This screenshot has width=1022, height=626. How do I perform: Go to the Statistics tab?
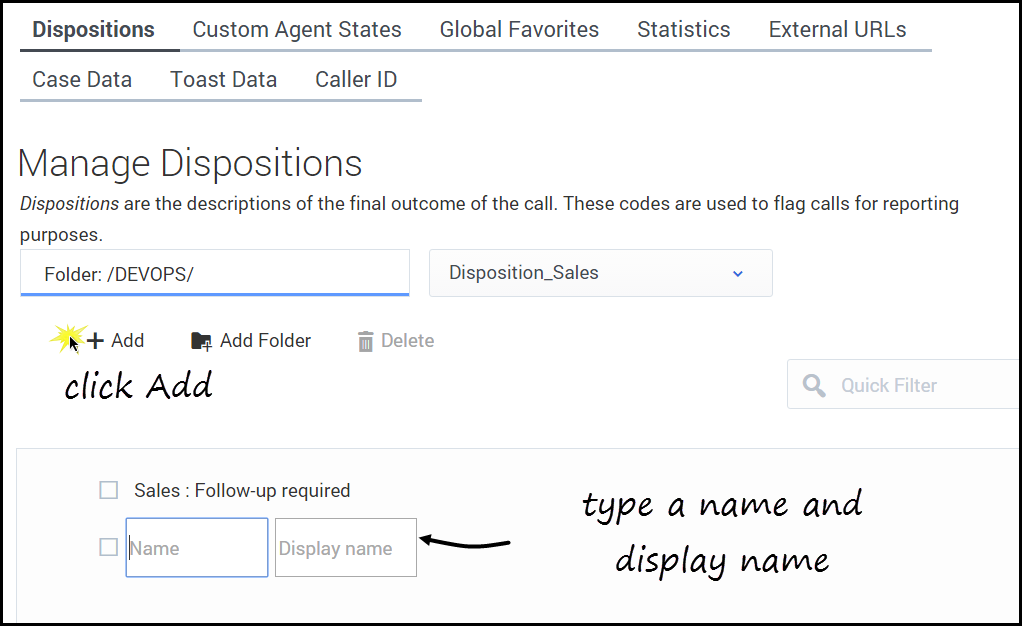click(683, 30)
